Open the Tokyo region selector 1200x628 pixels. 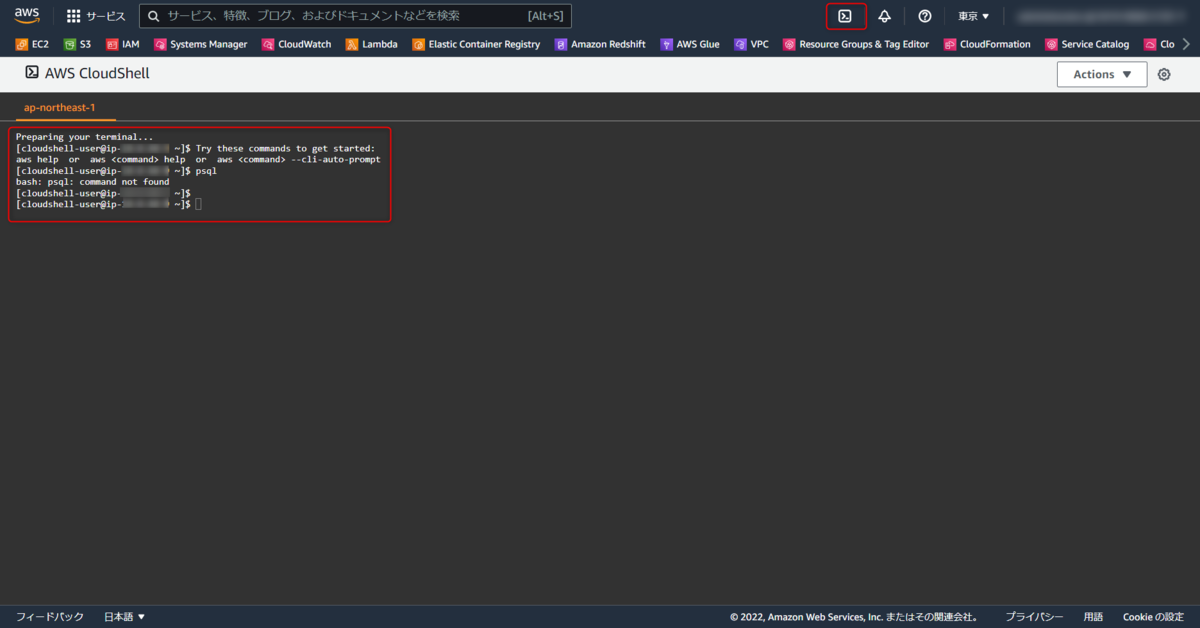[x=973, y=16]
